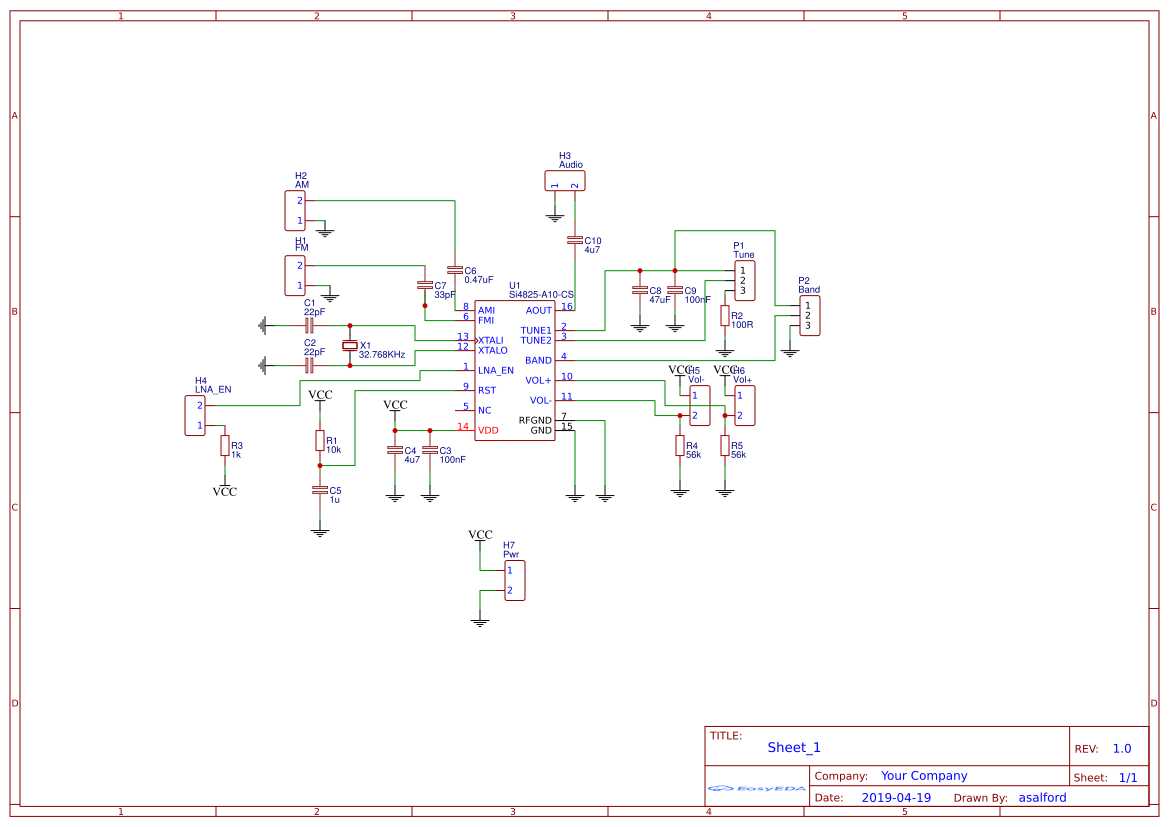Click capacitor C4 4u7 symbol
The width and height of the screenshot is (1169, 827).
[x=395, y=450]
